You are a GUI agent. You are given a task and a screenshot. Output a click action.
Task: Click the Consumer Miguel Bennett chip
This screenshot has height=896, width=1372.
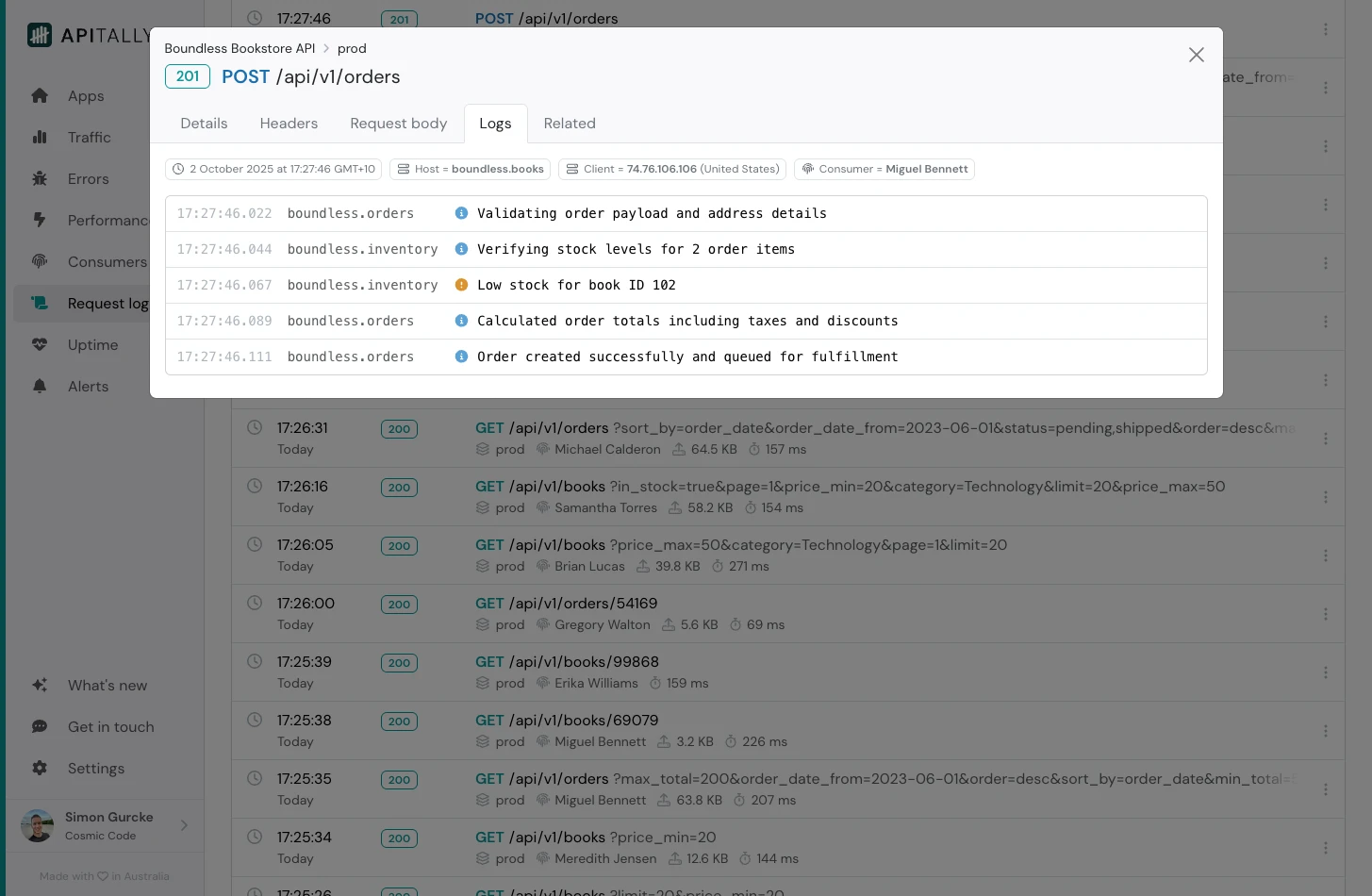point(884,169)
